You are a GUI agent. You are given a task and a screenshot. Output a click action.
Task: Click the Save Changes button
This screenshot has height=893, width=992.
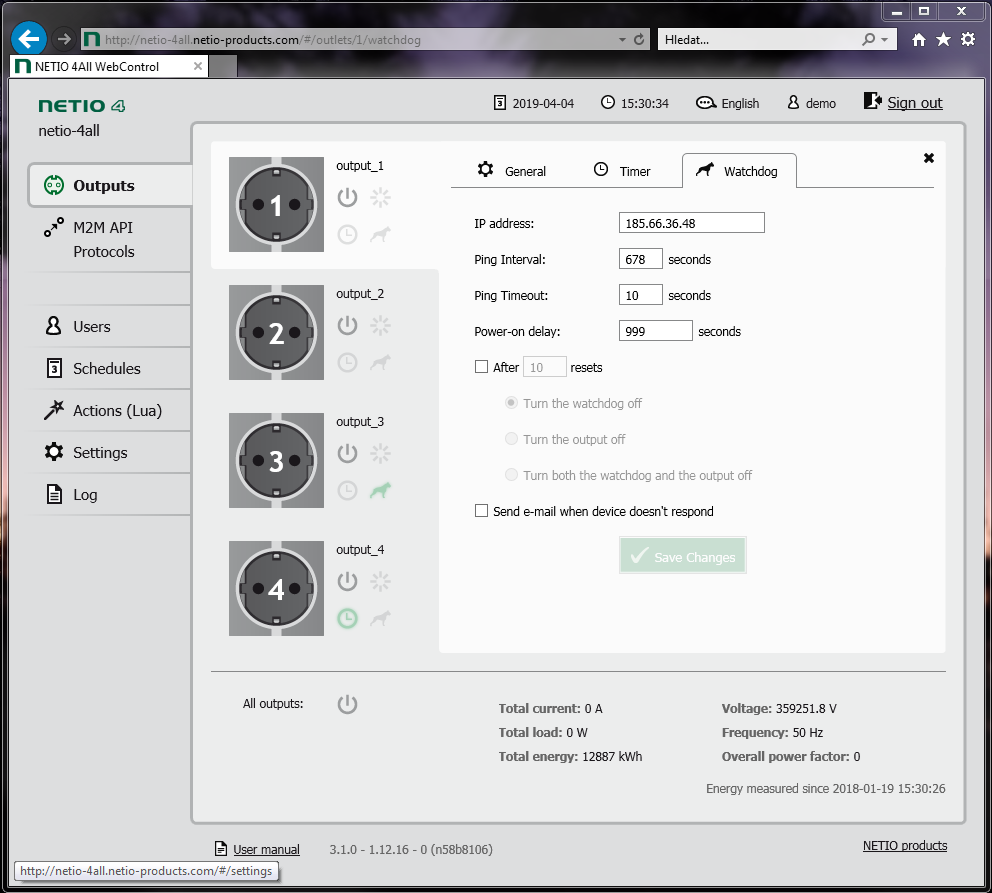click(x=683, y=557)
